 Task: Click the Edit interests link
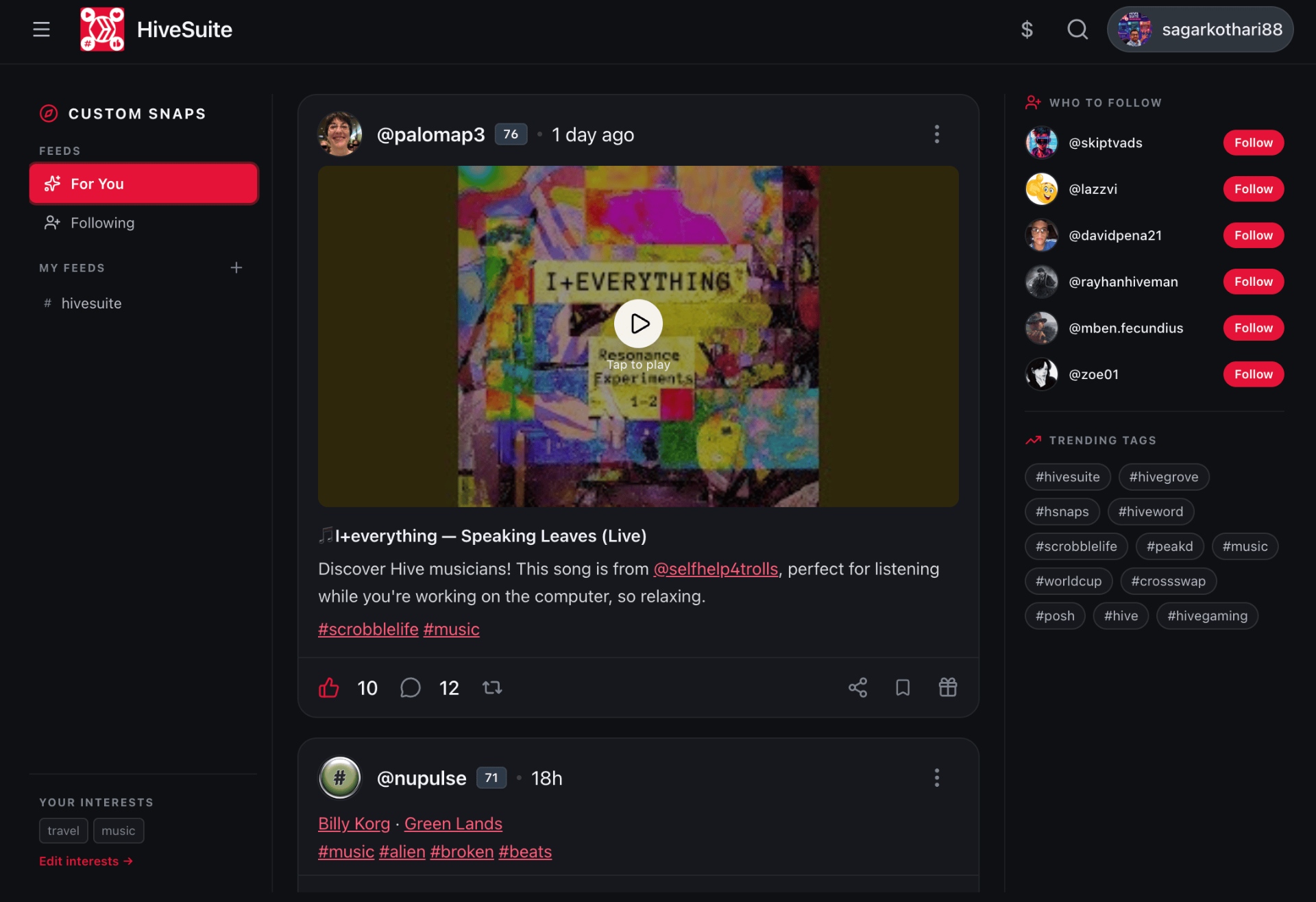86,861
